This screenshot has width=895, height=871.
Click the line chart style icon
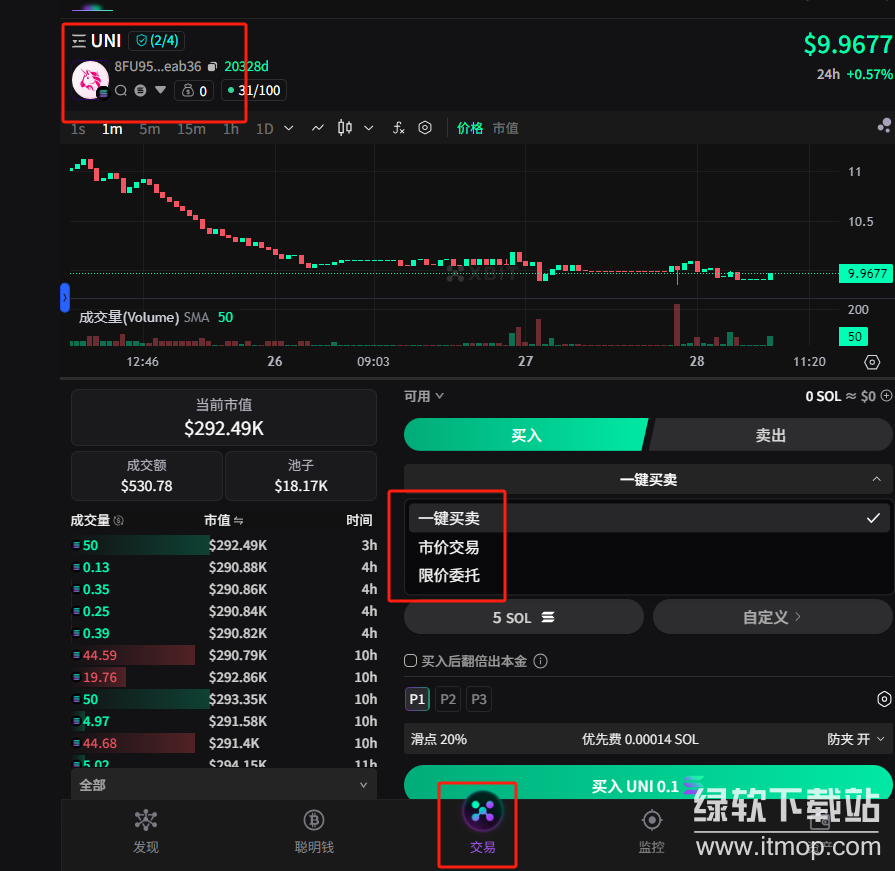[x=318, y=128]
